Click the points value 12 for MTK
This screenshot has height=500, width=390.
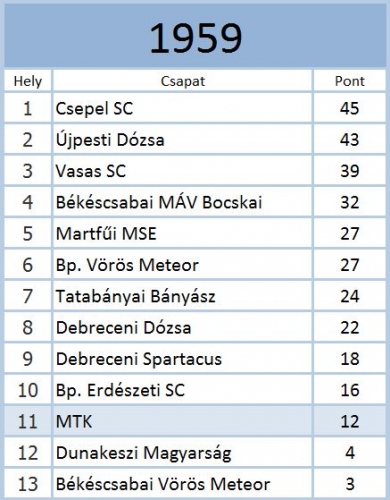[x=350, y=421]
